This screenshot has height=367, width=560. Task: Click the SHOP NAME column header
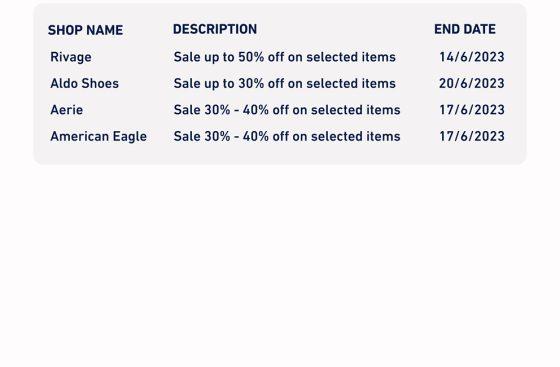(85, 30)
